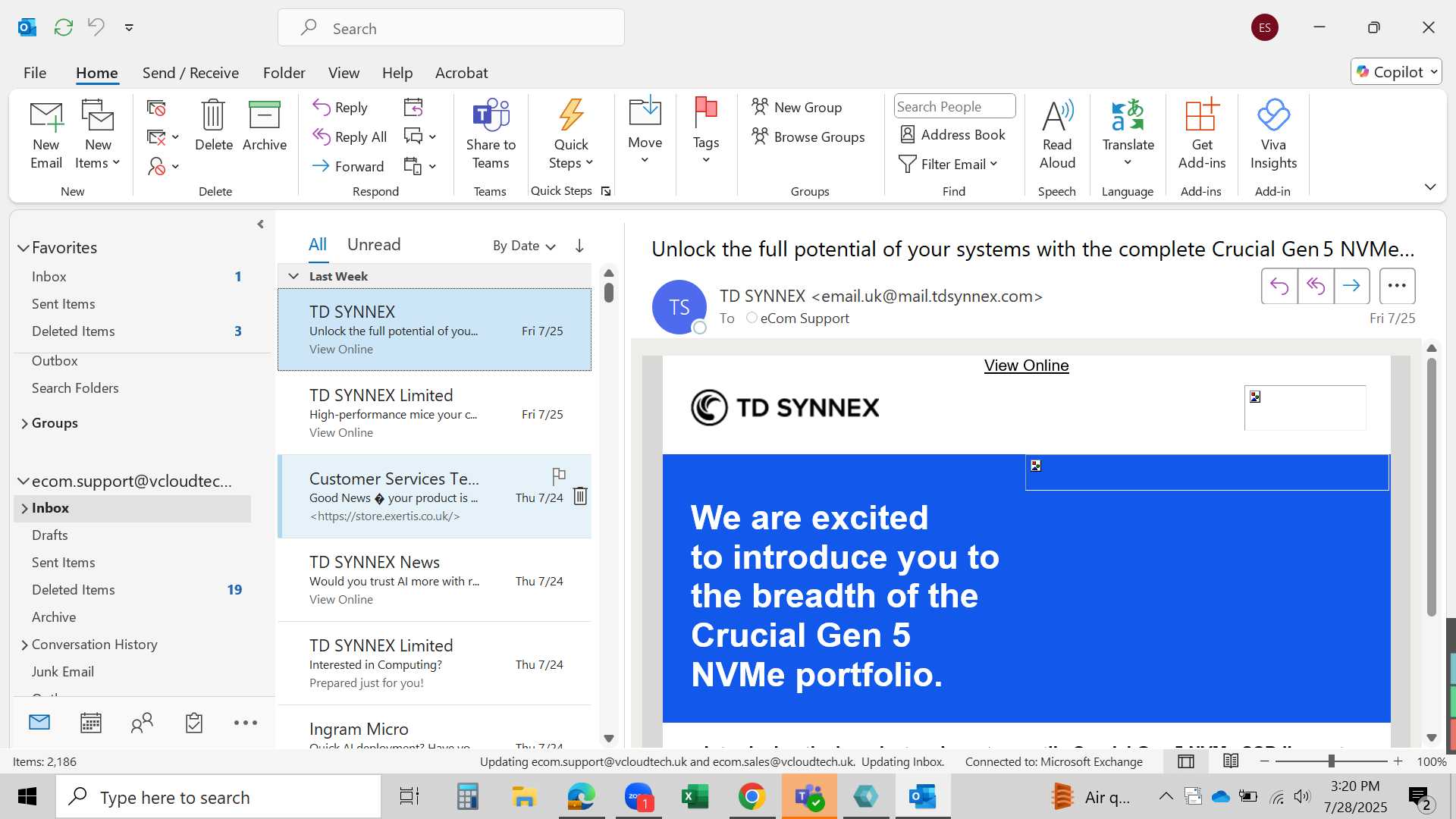Viewport: 1456px width, 819px height.
Task: Open the Tasks view
Action: pyautogui.click(x=194, y=723)
